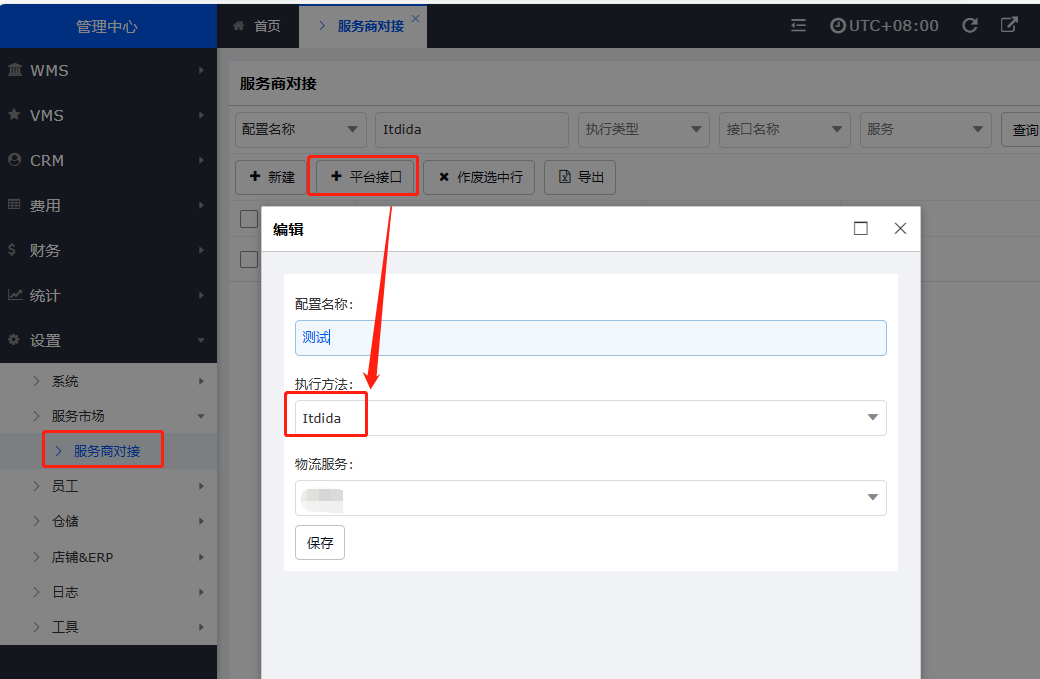This screenshot has height=679, width=1040.
Task: Close the 服务商对接 tab with its X
Action: pyautogui.click(x=415, y=19)
